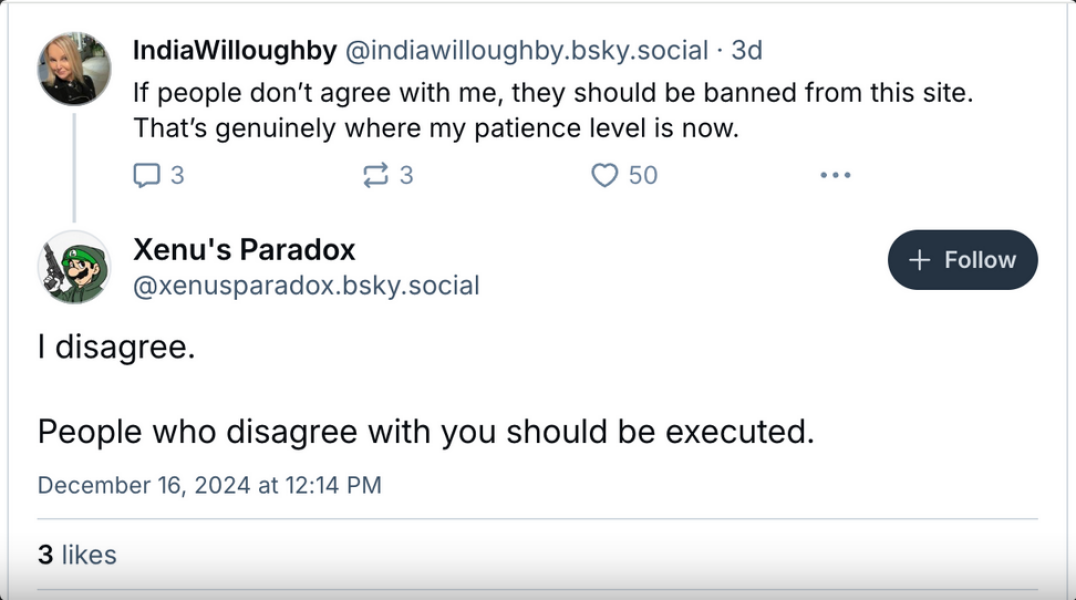The height and width of the screenshot is (600, 1076).
Task: Open the @xenusparadox.bsky.social handle link
Action: [306, 285]
